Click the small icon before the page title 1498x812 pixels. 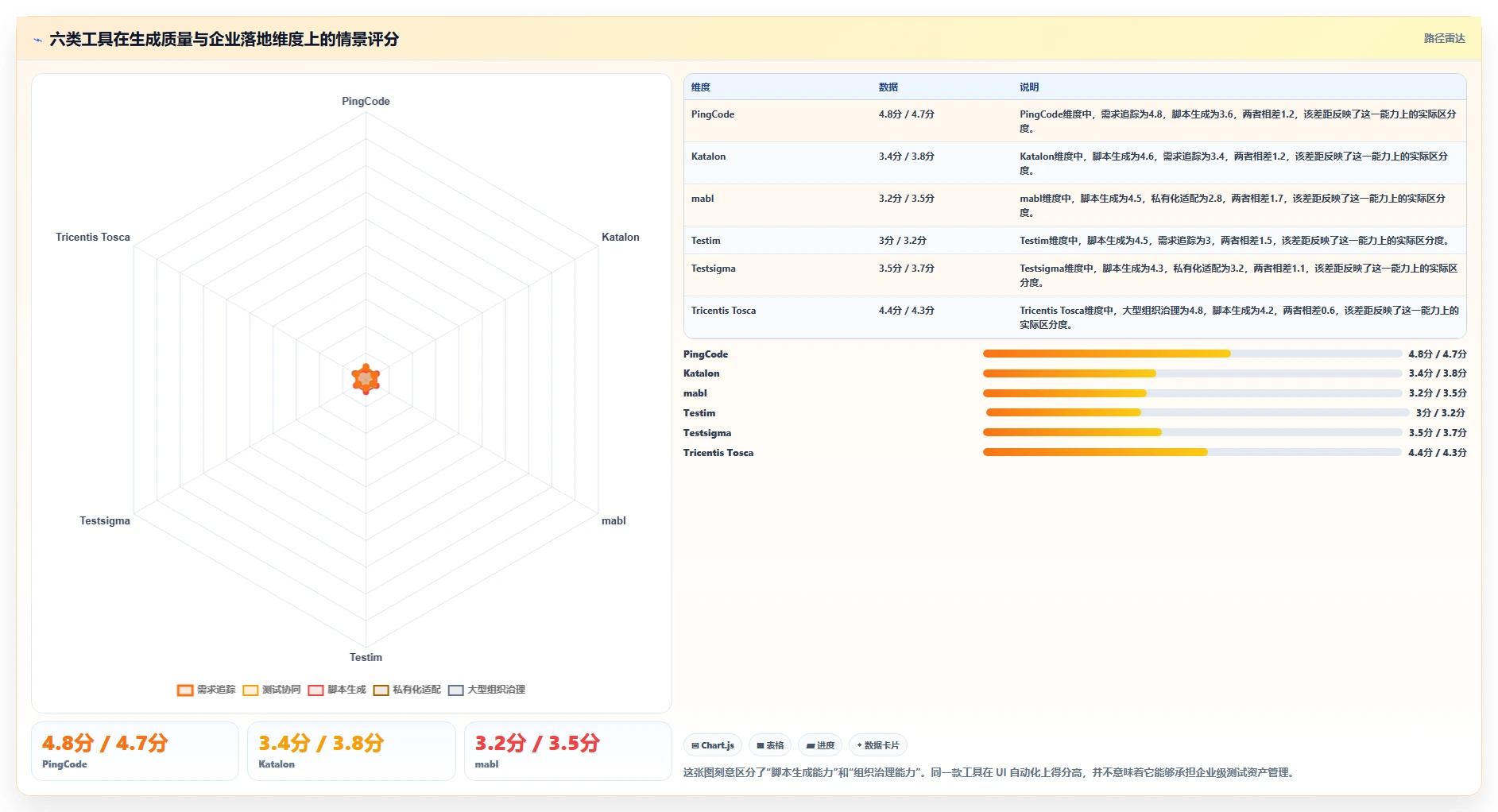click(x=37, y=40)
